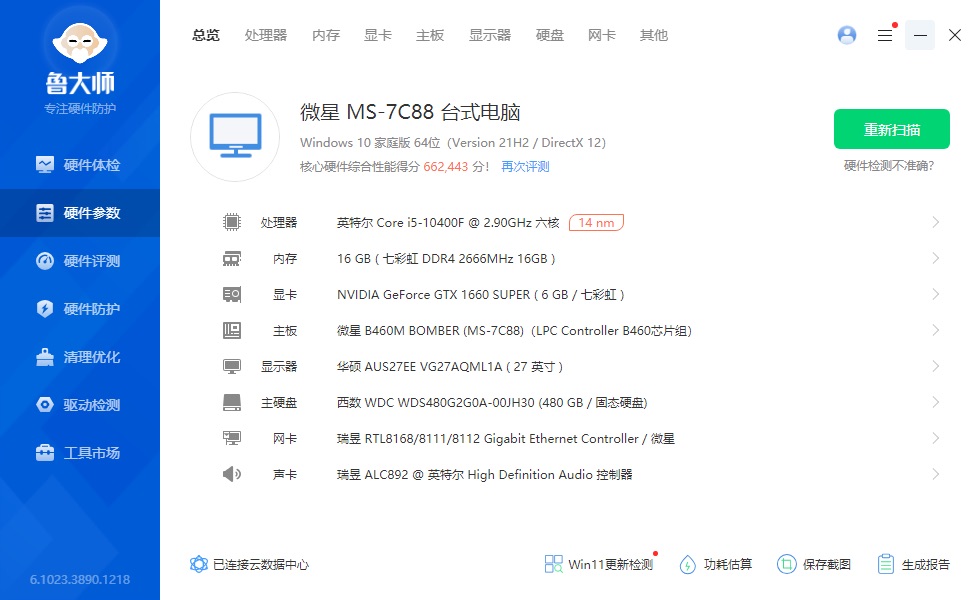The height and width of the screenshot is (600, 980).
Task: Click the Windows 10 家庭版 version line
Action: (452, 142)
